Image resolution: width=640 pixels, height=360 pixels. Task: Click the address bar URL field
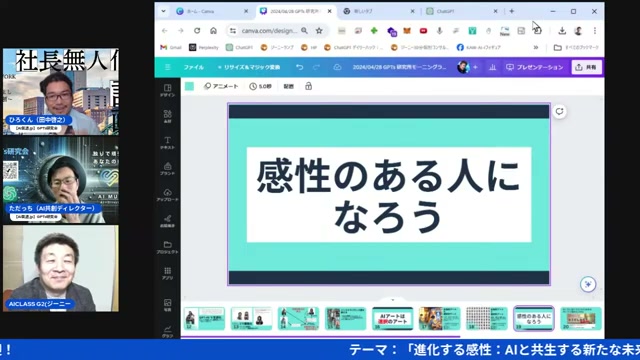269,31
